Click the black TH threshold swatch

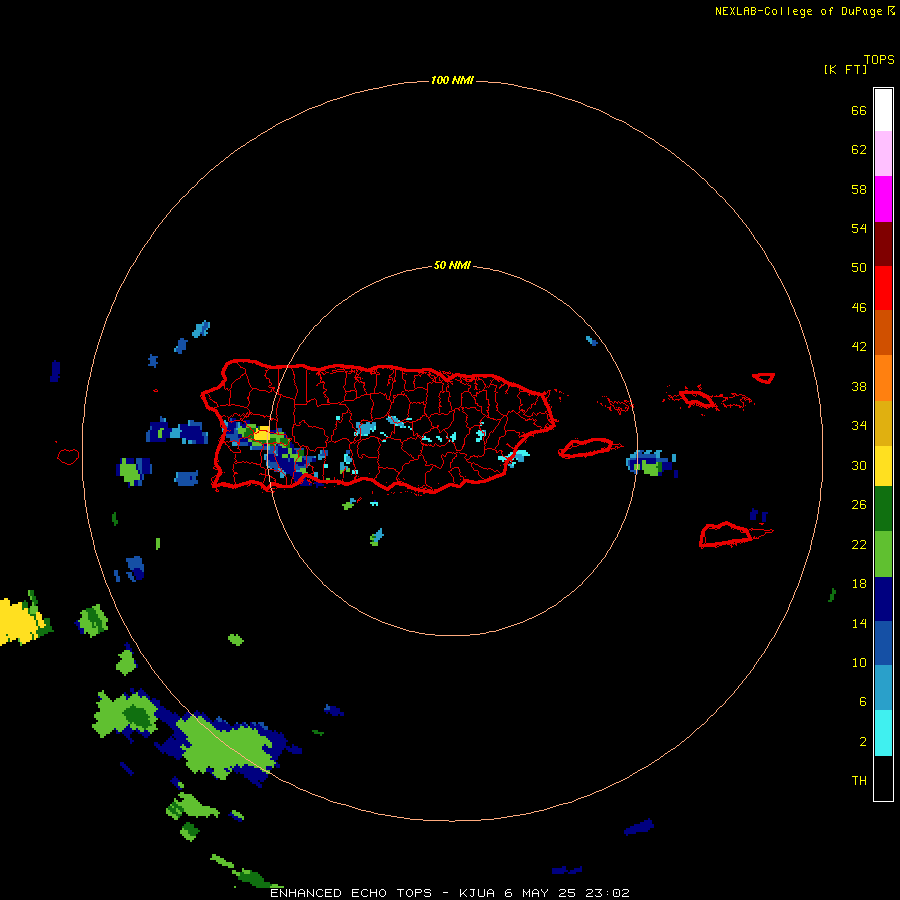pyautogui.click(x=883, y=777)
